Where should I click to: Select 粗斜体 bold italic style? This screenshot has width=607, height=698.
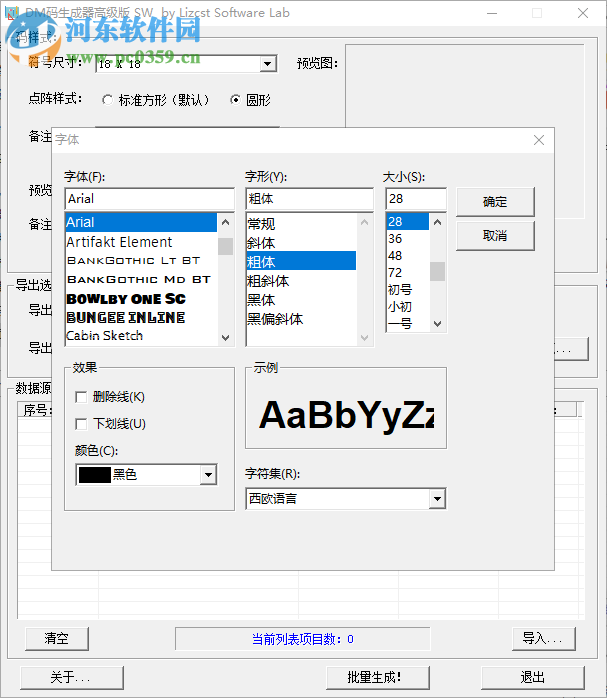tap(301, 281)
